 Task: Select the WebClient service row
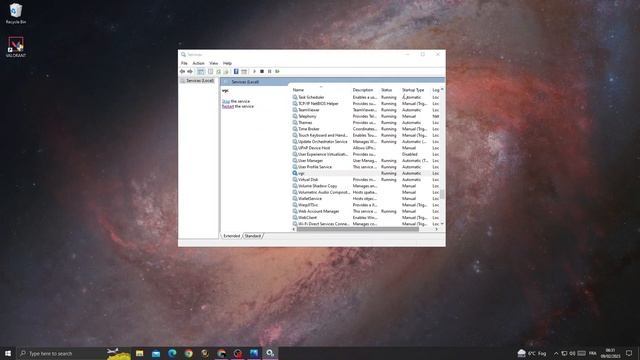click(x=366, y=218)
